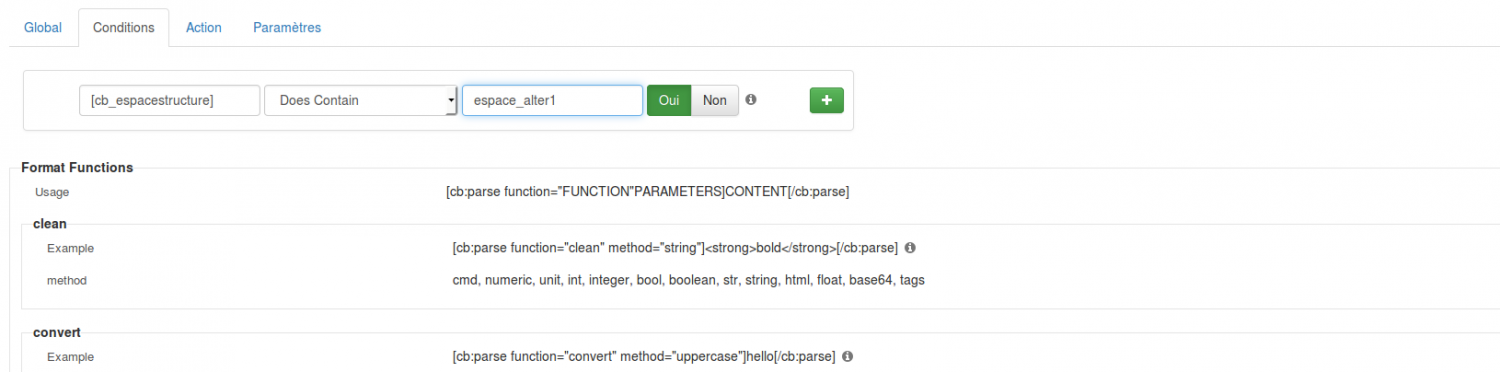1500x372 pixels.
Task: Click the clean method values list
Action: pyautogui.click(x=689, y=280)
